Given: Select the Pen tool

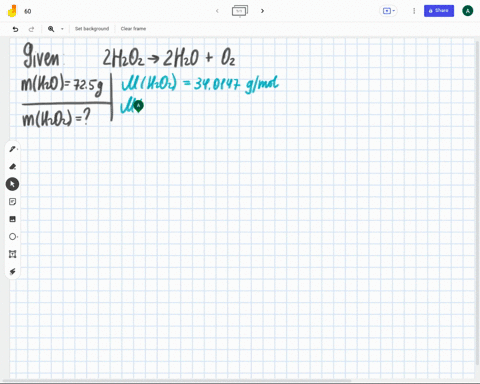Looking at the screenshot, I should pos(13,149).
